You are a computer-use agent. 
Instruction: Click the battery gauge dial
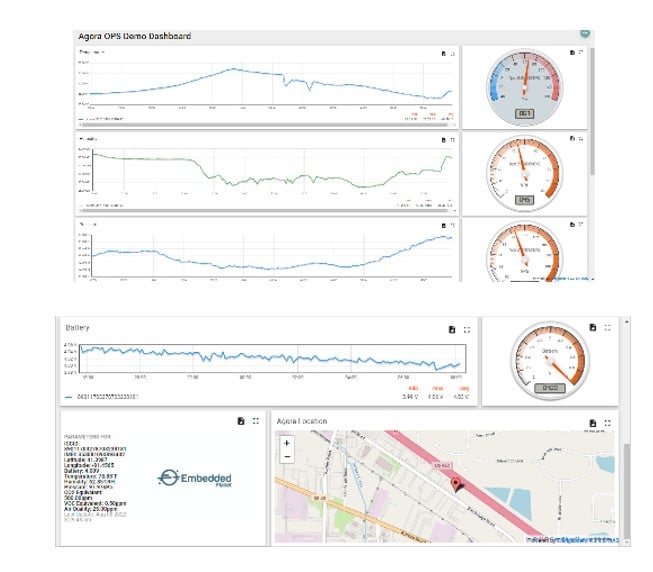click(x=550, y=361)
